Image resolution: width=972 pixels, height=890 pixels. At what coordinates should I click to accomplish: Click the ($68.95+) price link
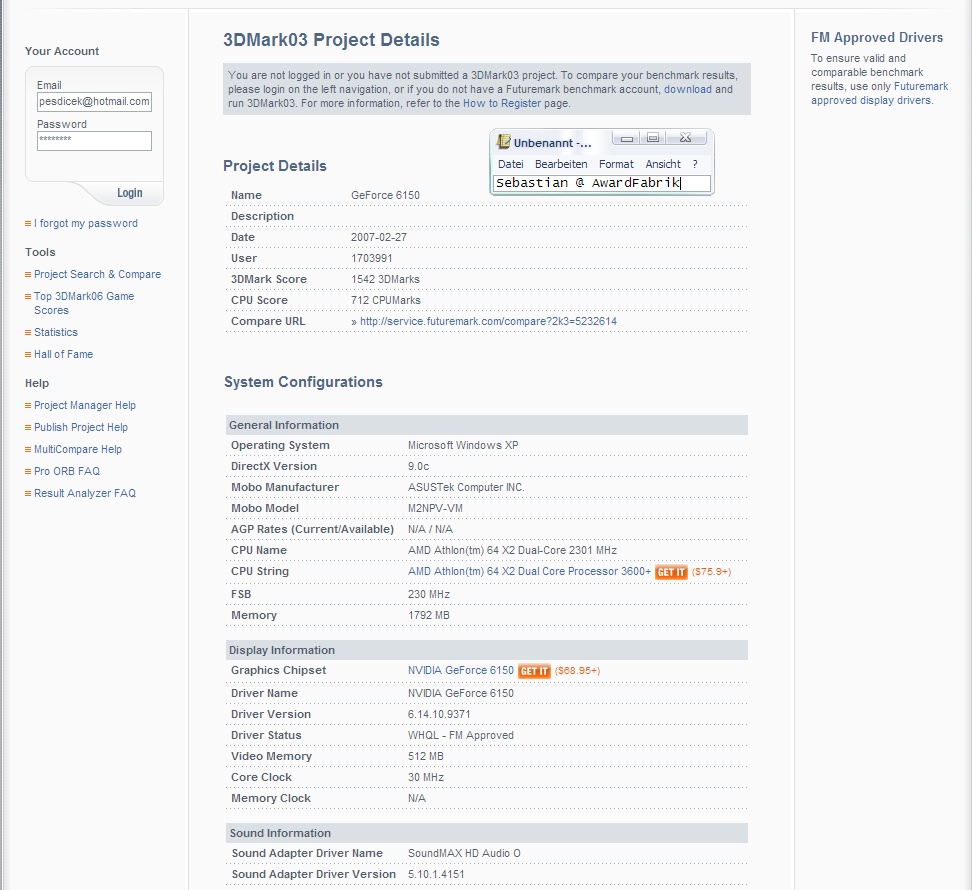tap(577, 671)
